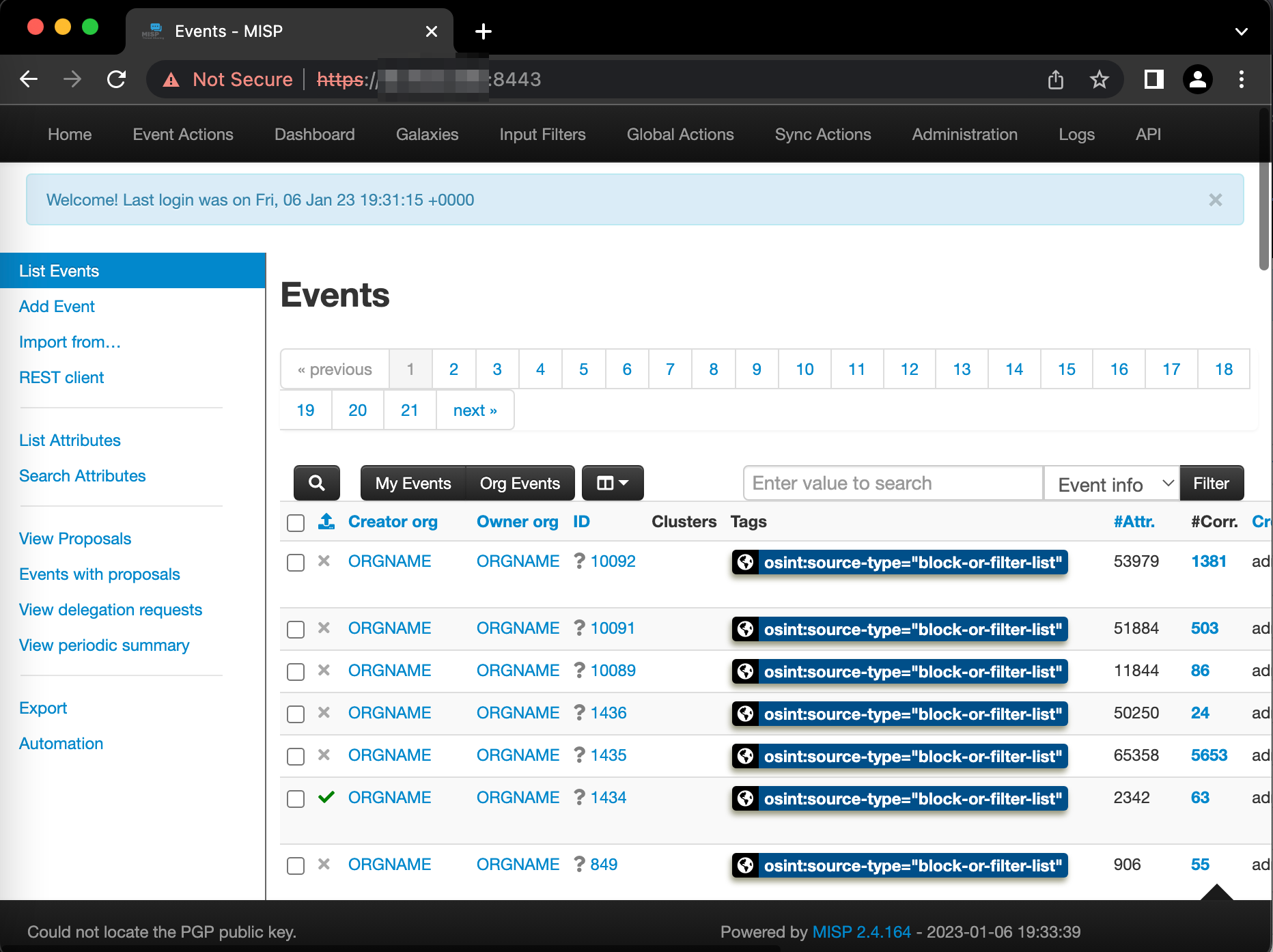Click the Not Secure warning icon
1273x952 pixels.
click(171, 79)
